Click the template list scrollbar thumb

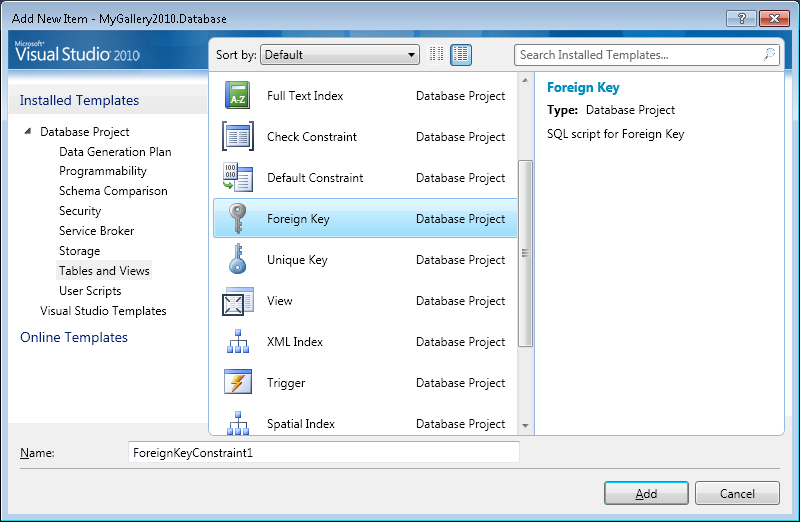point(525,254)
